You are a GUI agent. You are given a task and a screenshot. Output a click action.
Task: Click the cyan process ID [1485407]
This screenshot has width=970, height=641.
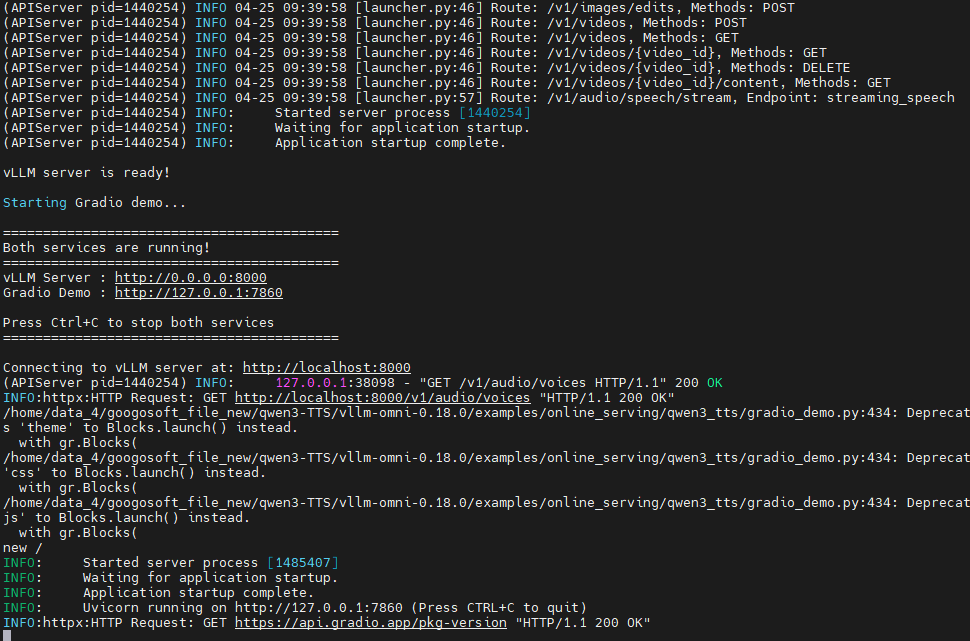pos(303,563)
